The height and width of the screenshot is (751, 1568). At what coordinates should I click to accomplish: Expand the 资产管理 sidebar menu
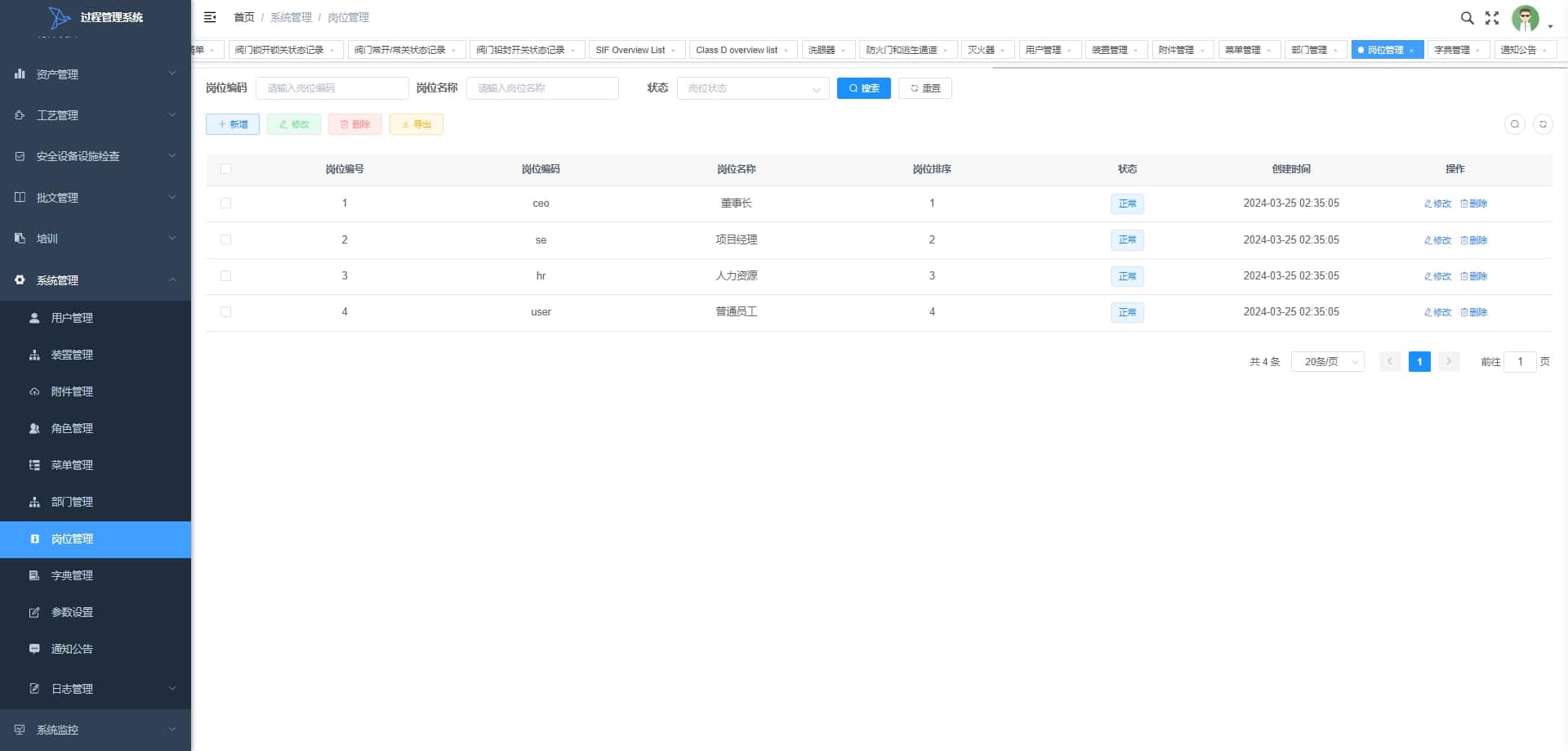tap(96, 74)
